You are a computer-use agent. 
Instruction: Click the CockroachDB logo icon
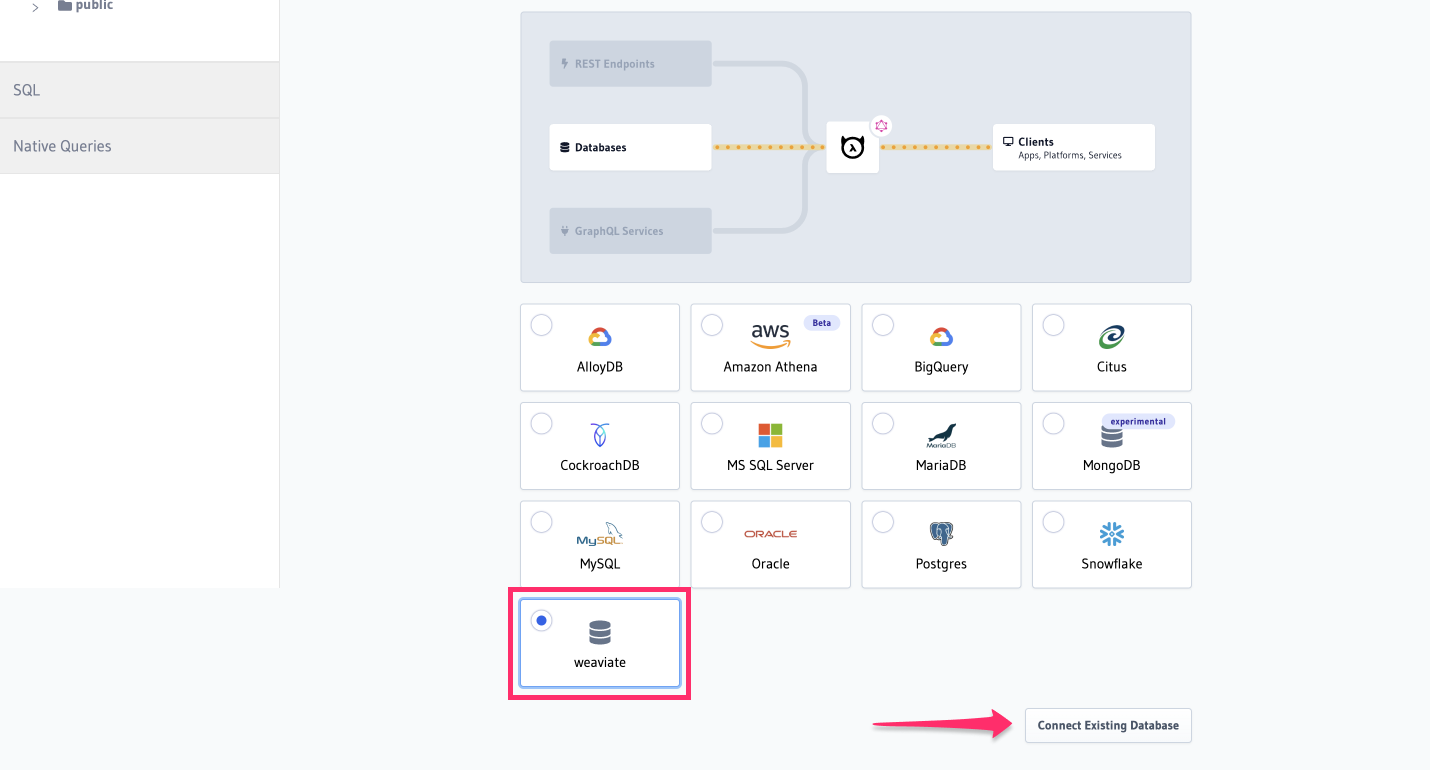[x=599, y=434]
